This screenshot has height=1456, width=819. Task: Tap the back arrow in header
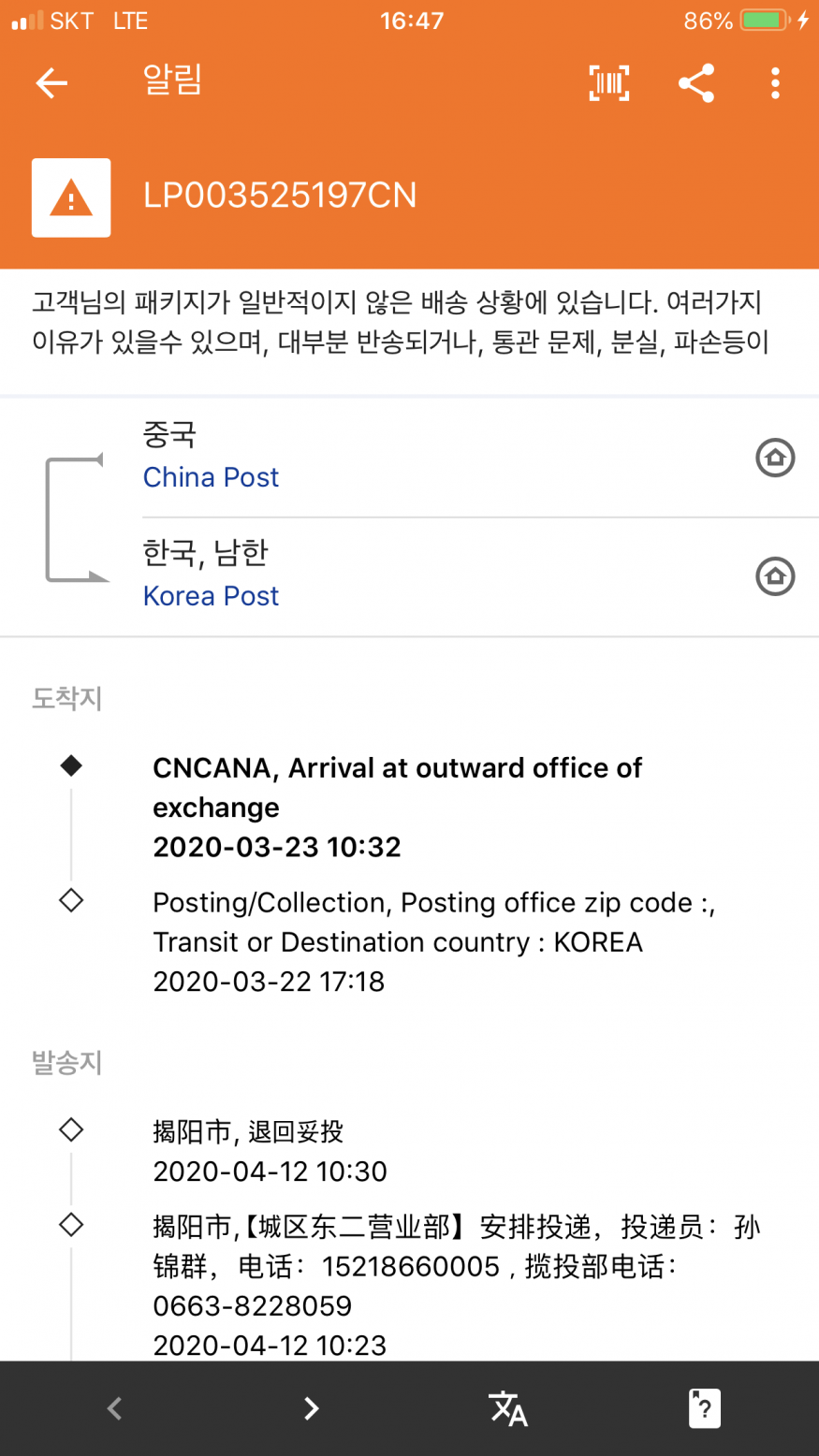coord(51,83)
